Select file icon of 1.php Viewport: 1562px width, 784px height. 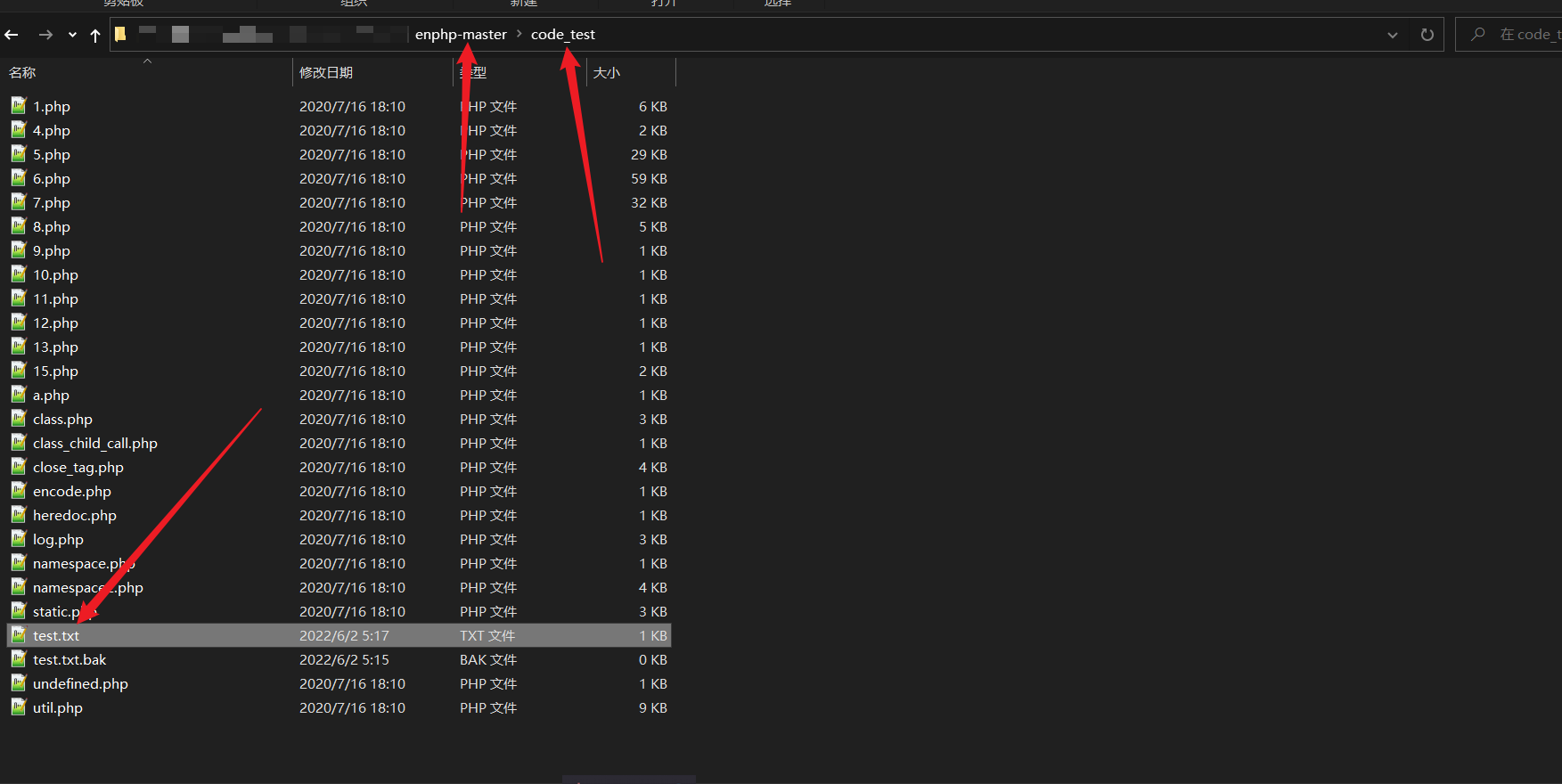[19, 106]
